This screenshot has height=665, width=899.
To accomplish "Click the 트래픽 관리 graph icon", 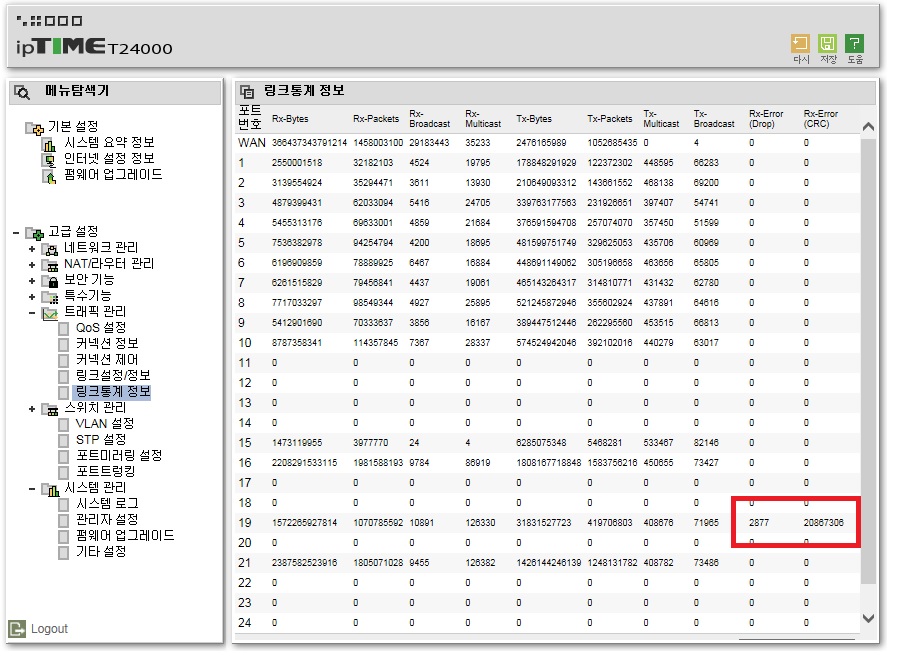I will click(50, 313).
